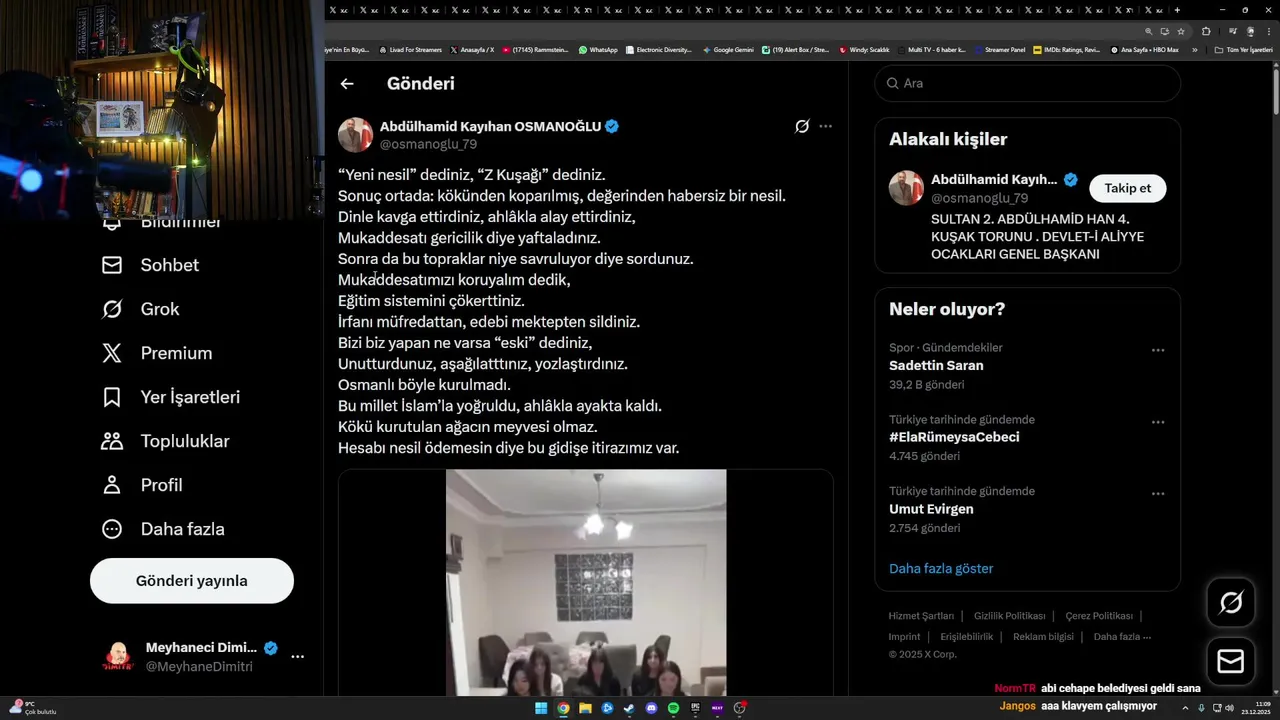Open the floating messages envelope button
Viewport: 1280px width, 720px height.
[1231, 662]
